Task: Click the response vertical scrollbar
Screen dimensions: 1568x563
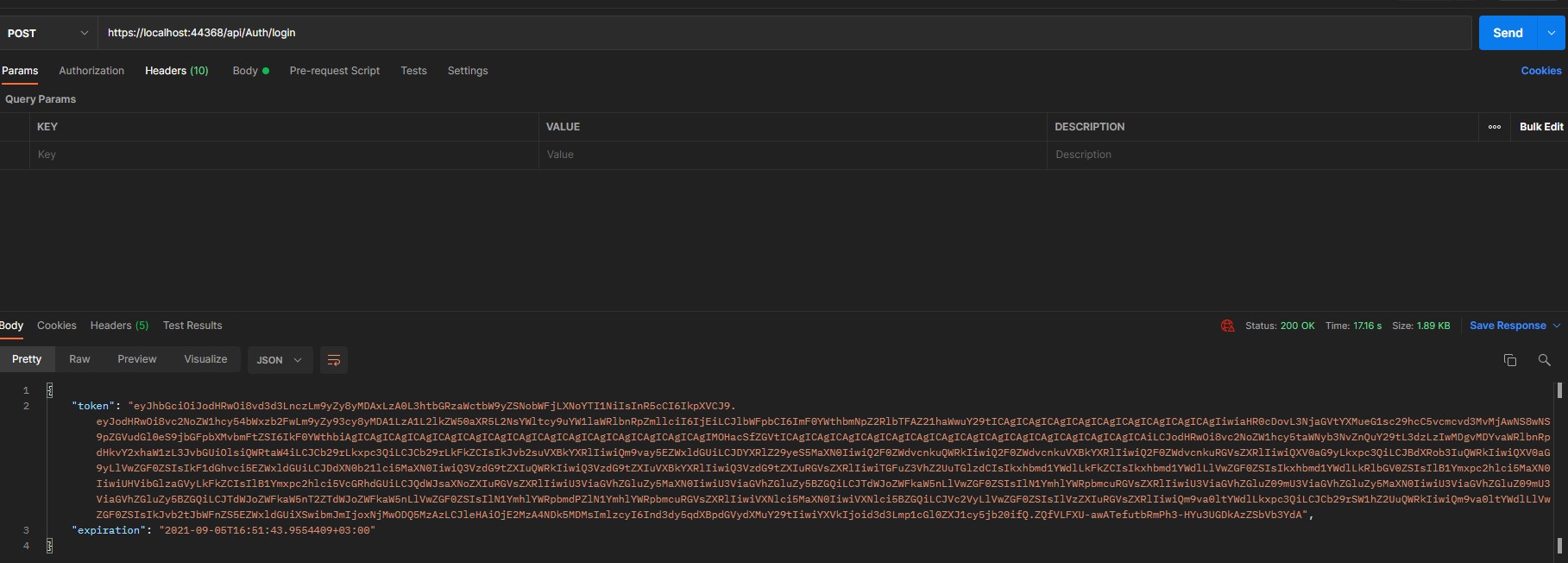Action: [x=1559, y=467]
